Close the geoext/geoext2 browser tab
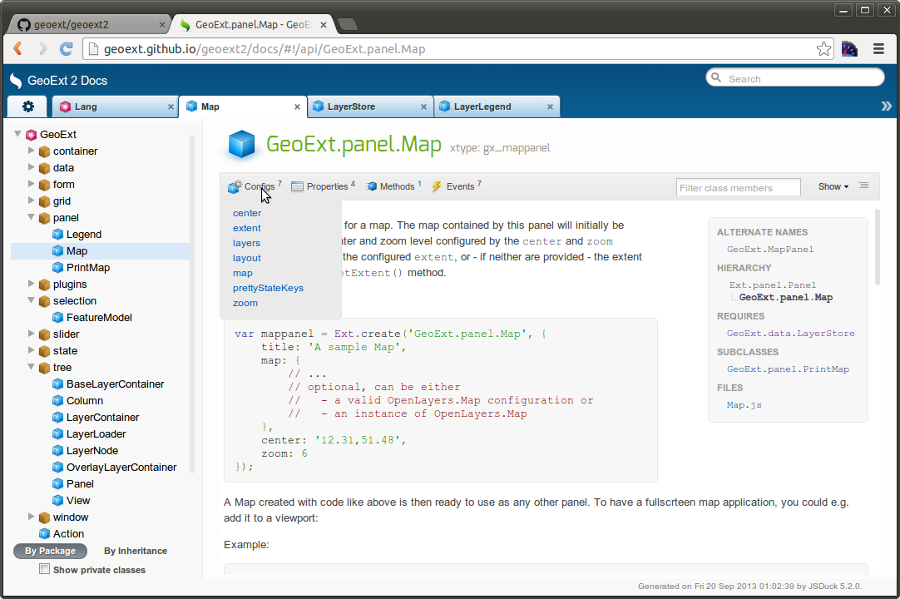Screen dimensions: 900x599 (x=162, y=25)
